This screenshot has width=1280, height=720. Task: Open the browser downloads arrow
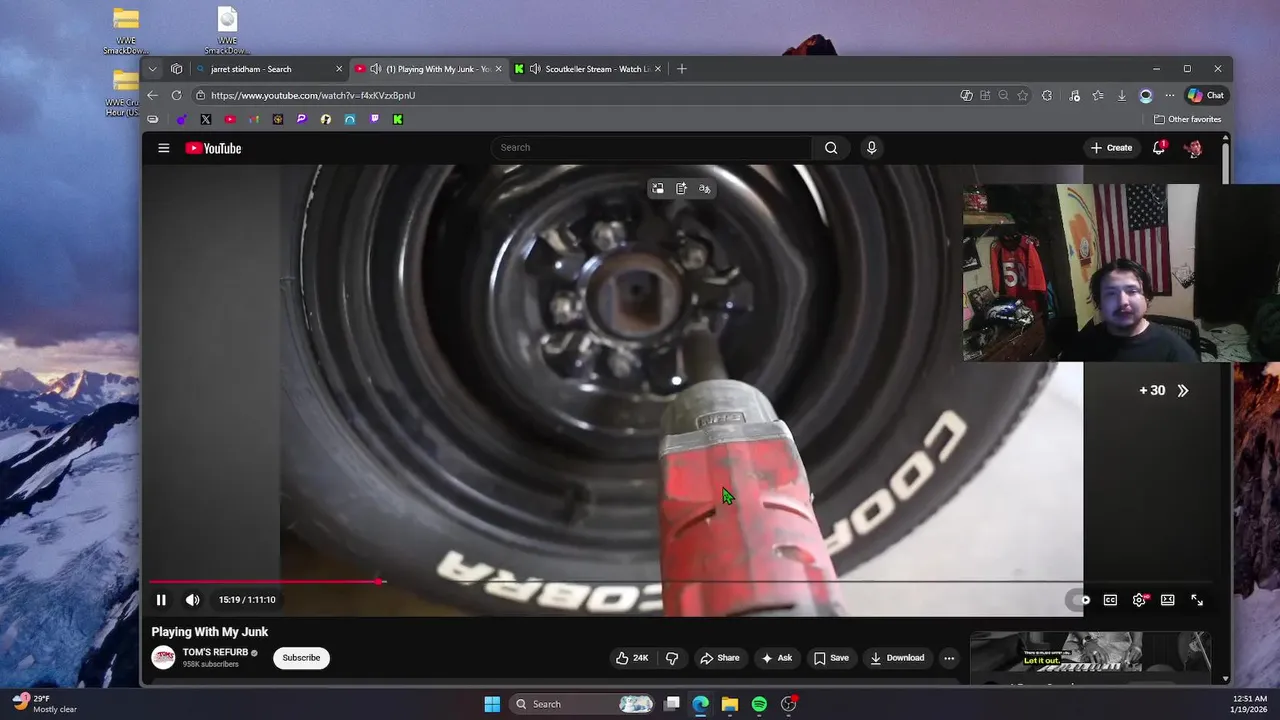click(1121, 95)
